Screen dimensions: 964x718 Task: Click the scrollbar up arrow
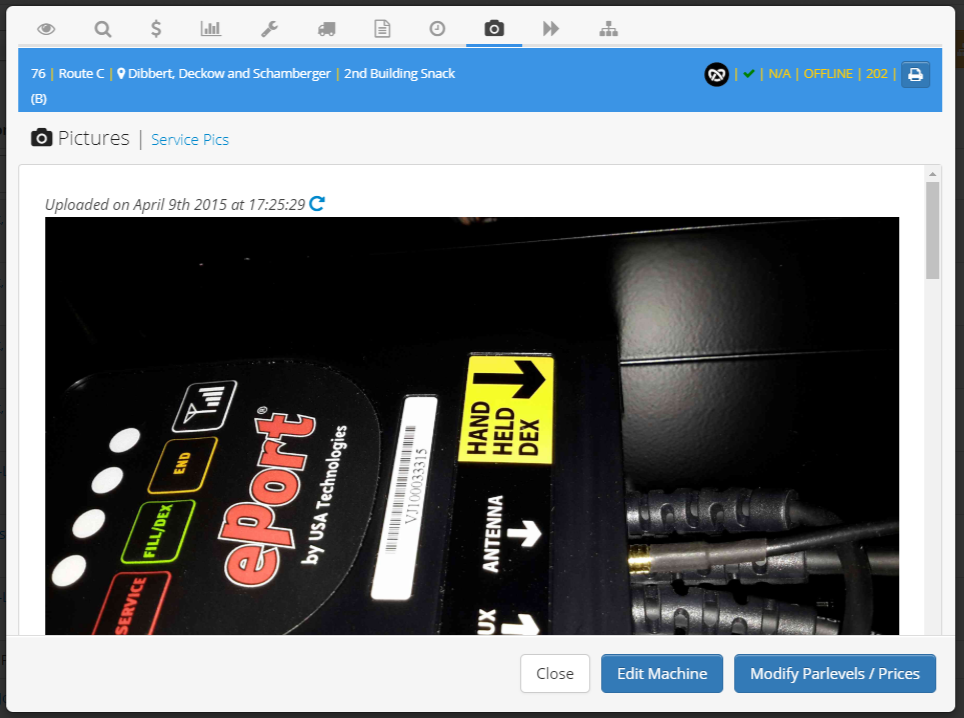pos(933,174)
